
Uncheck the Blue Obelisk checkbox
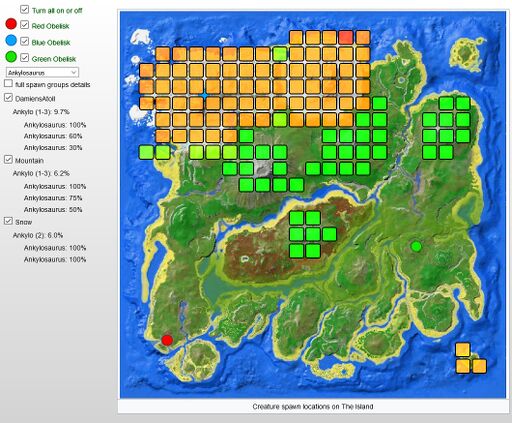click(24, 41)
